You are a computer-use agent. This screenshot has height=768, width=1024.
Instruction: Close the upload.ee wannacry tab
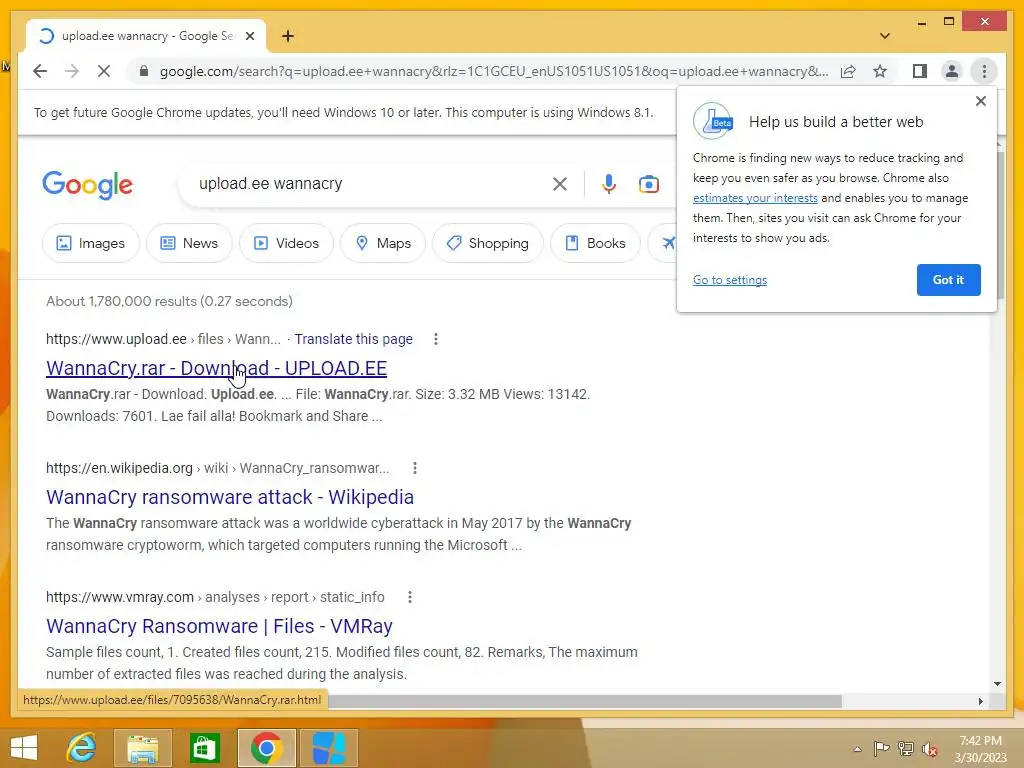tap(249, 36)
